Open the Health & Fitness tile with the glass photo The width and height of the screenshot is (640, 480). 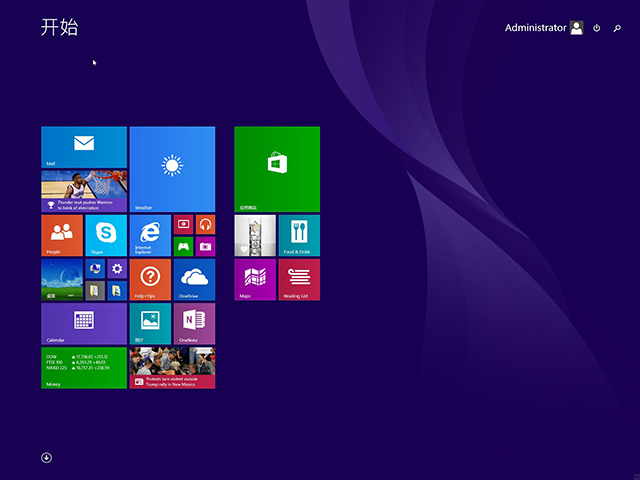(x=255, y=236)
